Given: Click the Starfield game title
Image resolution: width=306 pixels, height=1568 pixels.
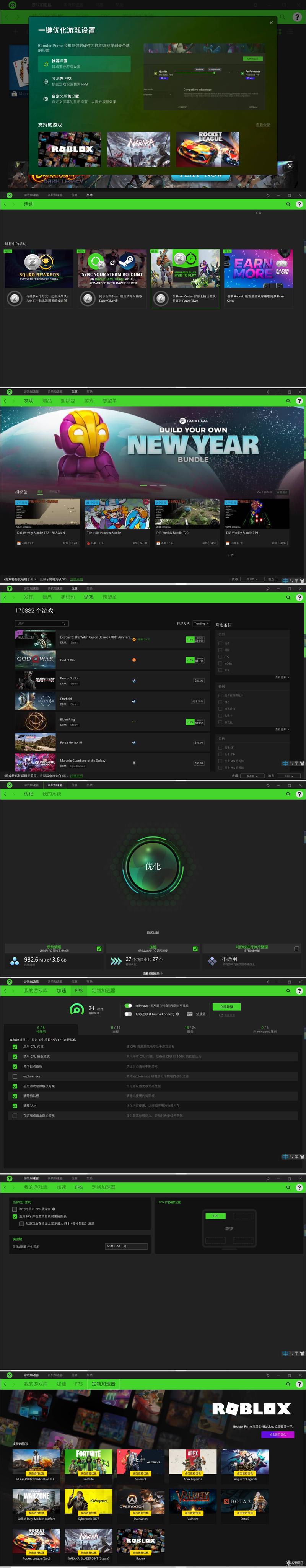Looking at the screenshot, I should (x=66, y=699).
